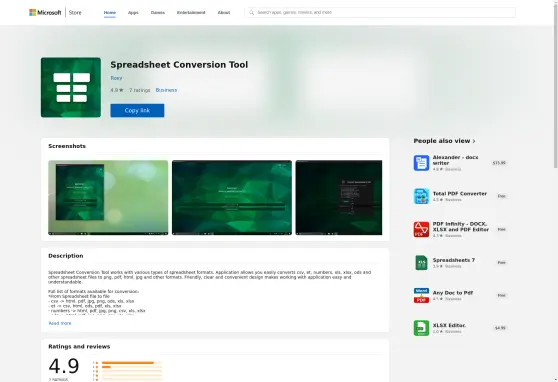
Task: Open the Business category link
Action: 166,90
